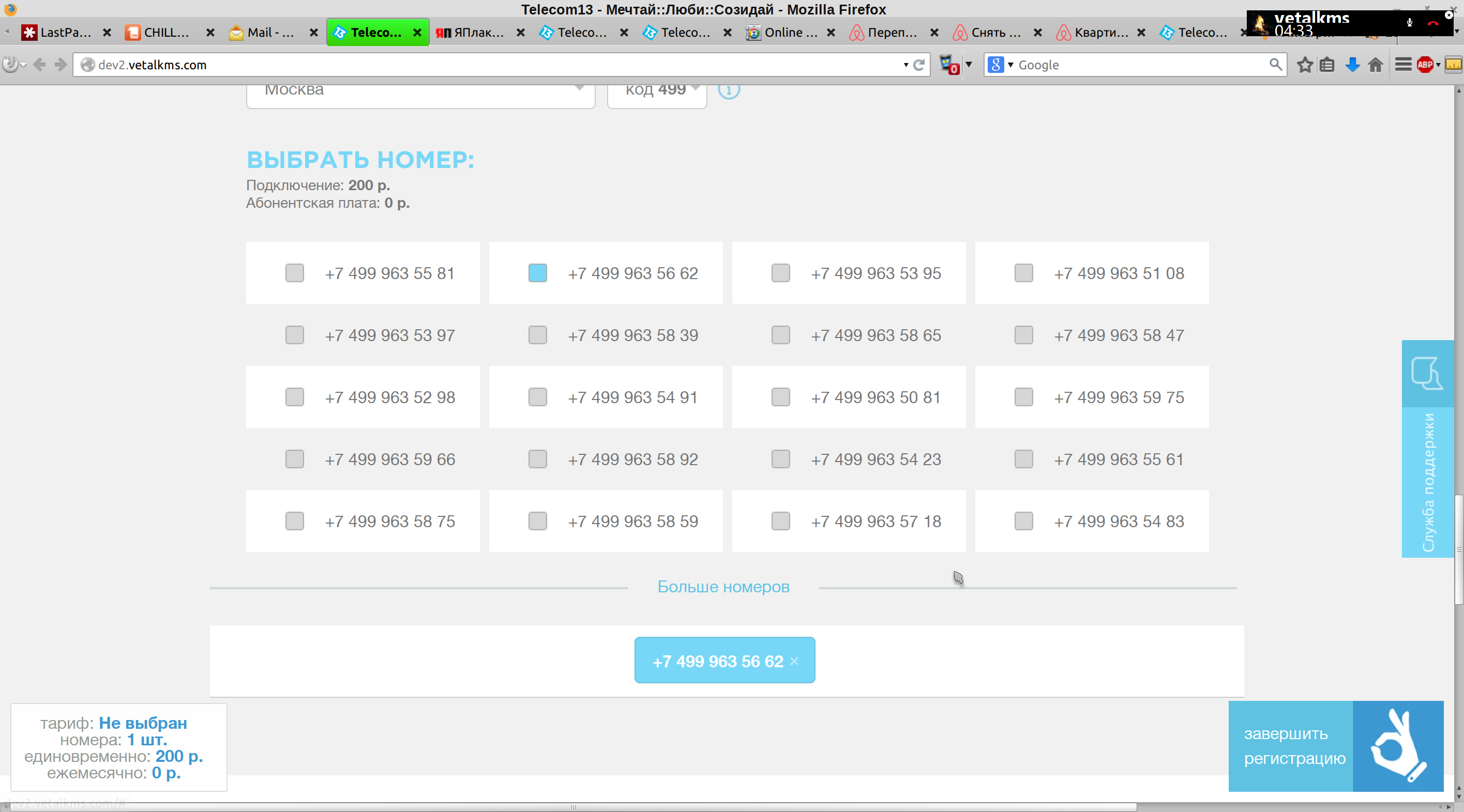The height and width of the screenshot is (812, 1464).
Task: Click the vertical page scrollbar thumb
Action: click(x=1458, y=550)
